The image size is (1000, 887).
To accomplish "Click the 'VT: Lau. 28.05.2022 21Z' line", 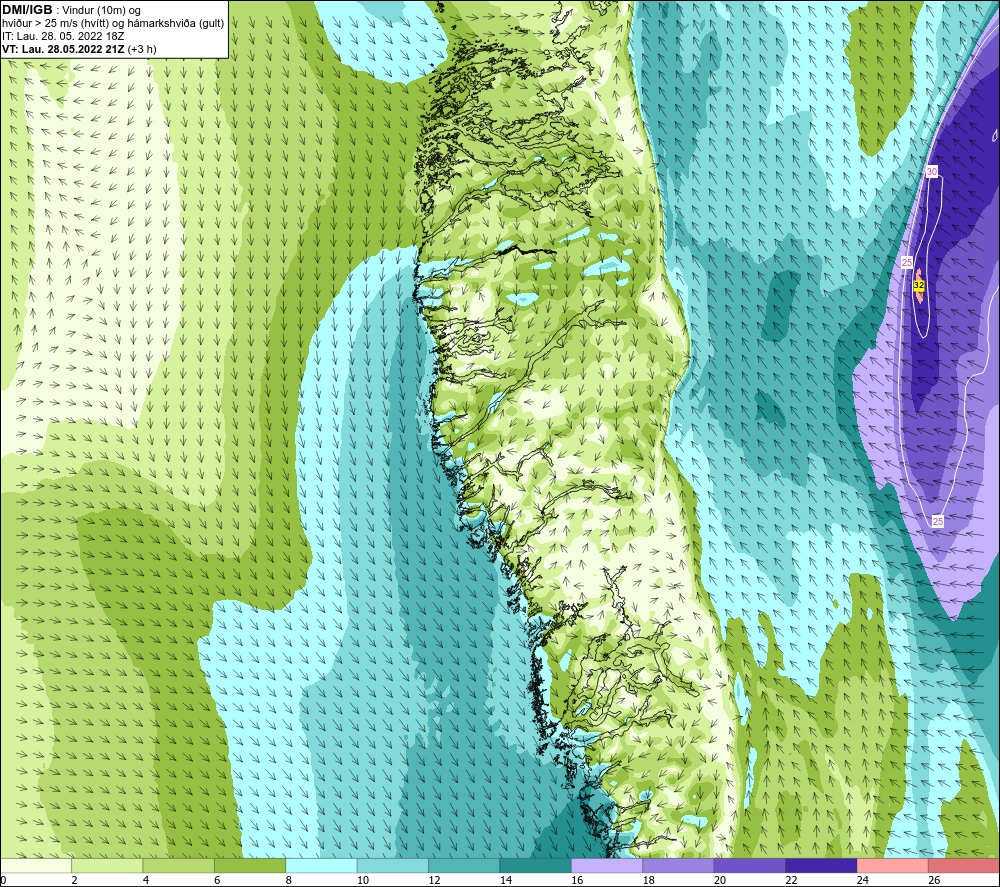I will point(63,49).
